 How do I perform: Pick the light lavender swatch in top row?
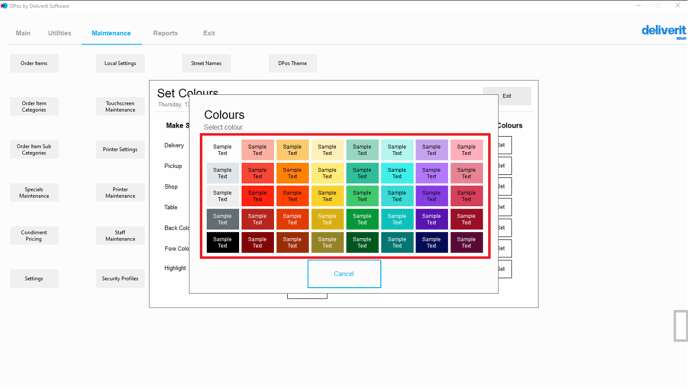432,150
